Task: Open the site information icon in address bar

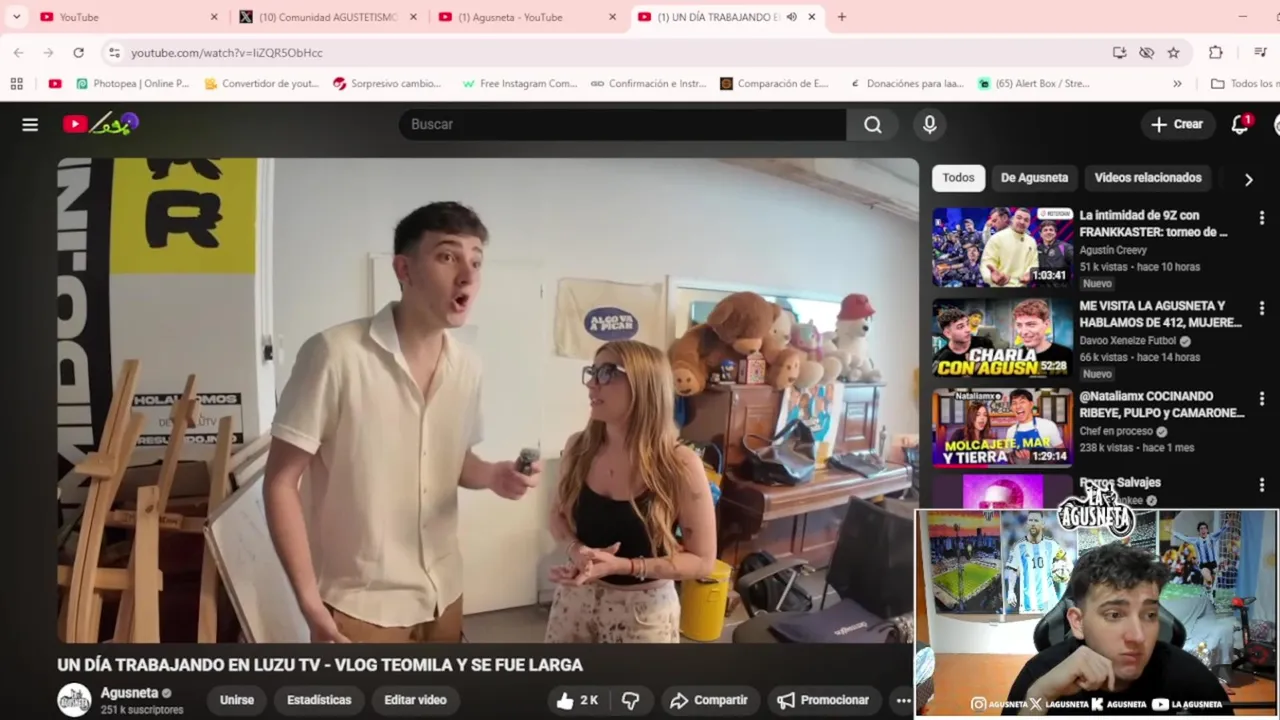Action: (114, 52)
